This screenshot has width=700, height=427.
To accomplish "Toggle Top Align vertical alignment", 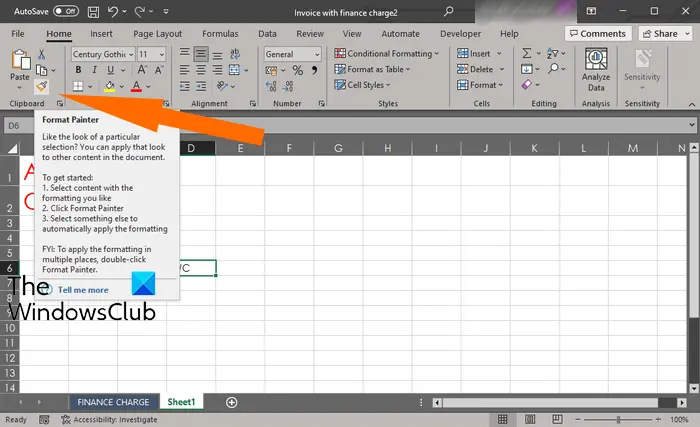I will (185, 53).
